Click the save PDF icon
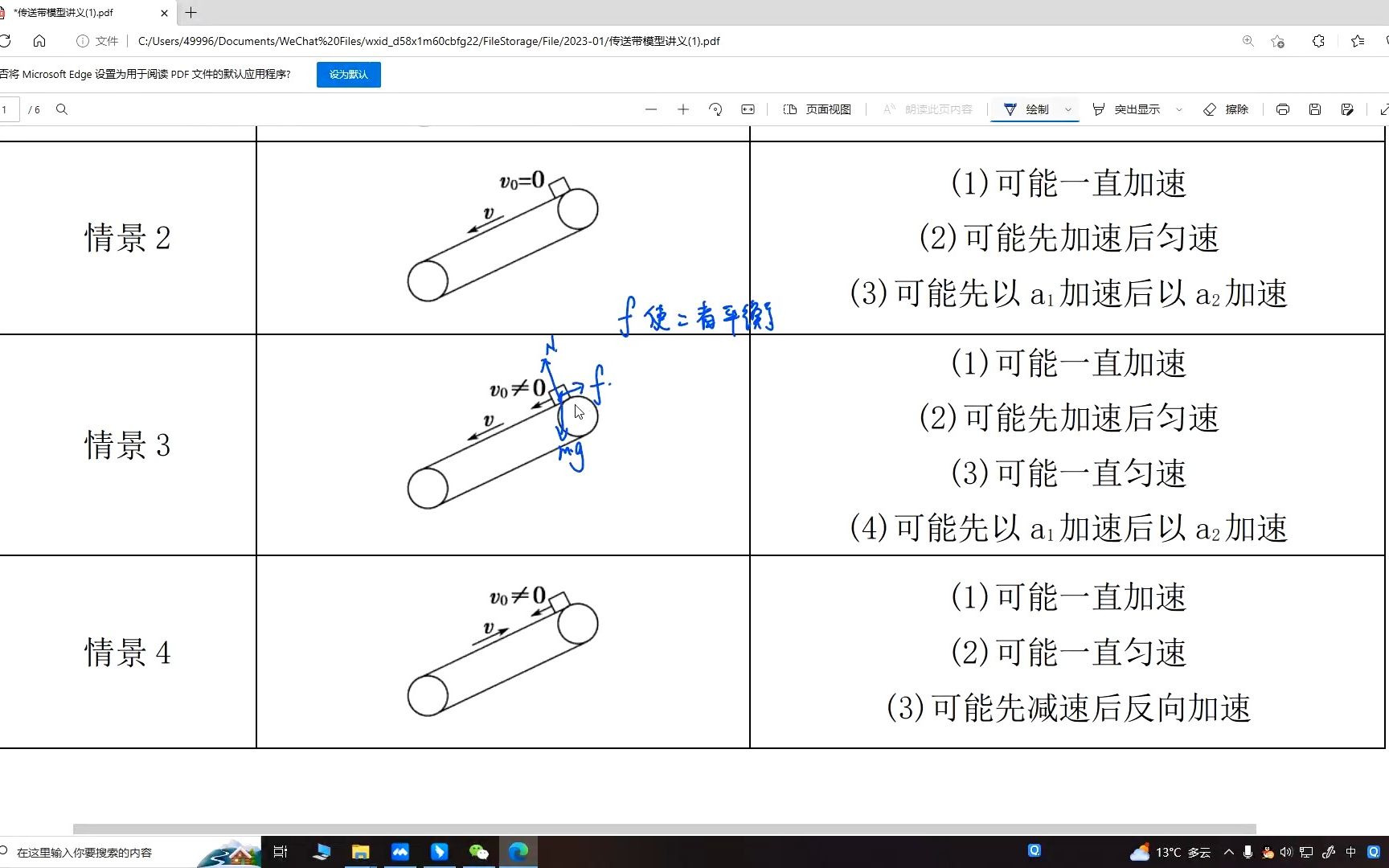 [x=1315, y=108]
